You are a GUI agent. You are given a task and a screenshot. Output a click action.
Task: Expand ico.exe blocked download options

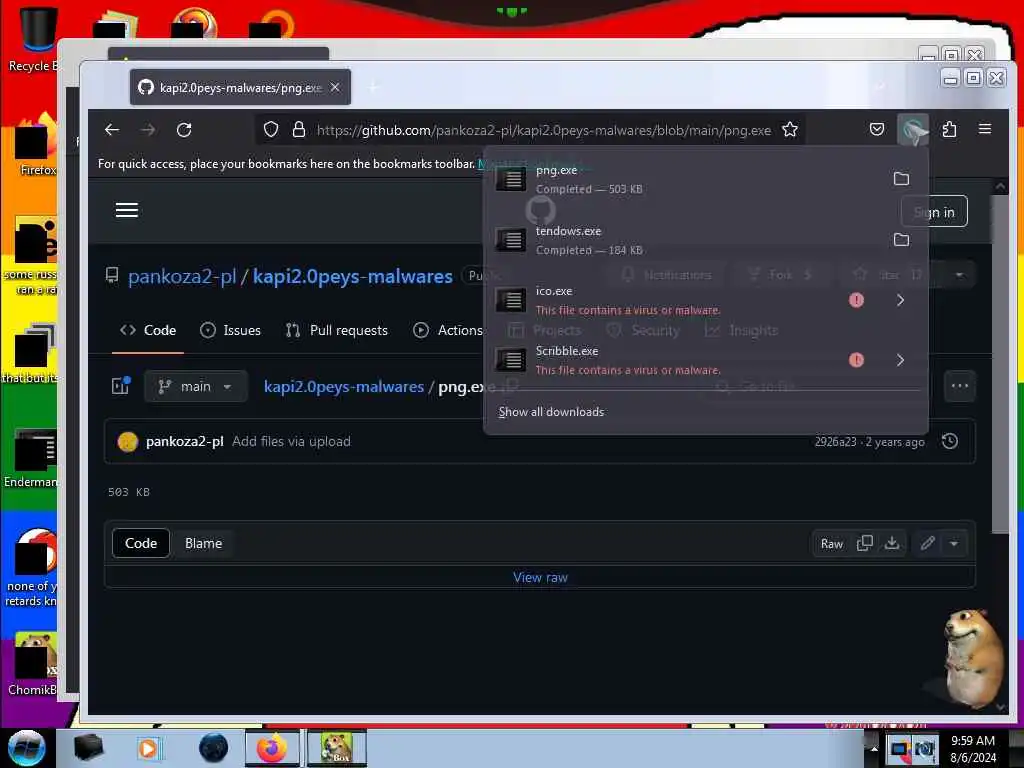pos(901,300)
